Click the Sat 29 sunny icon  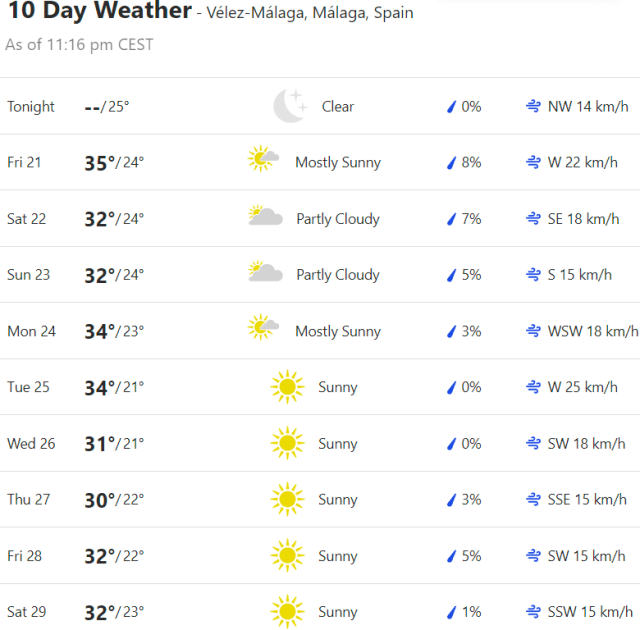point(287,611)
